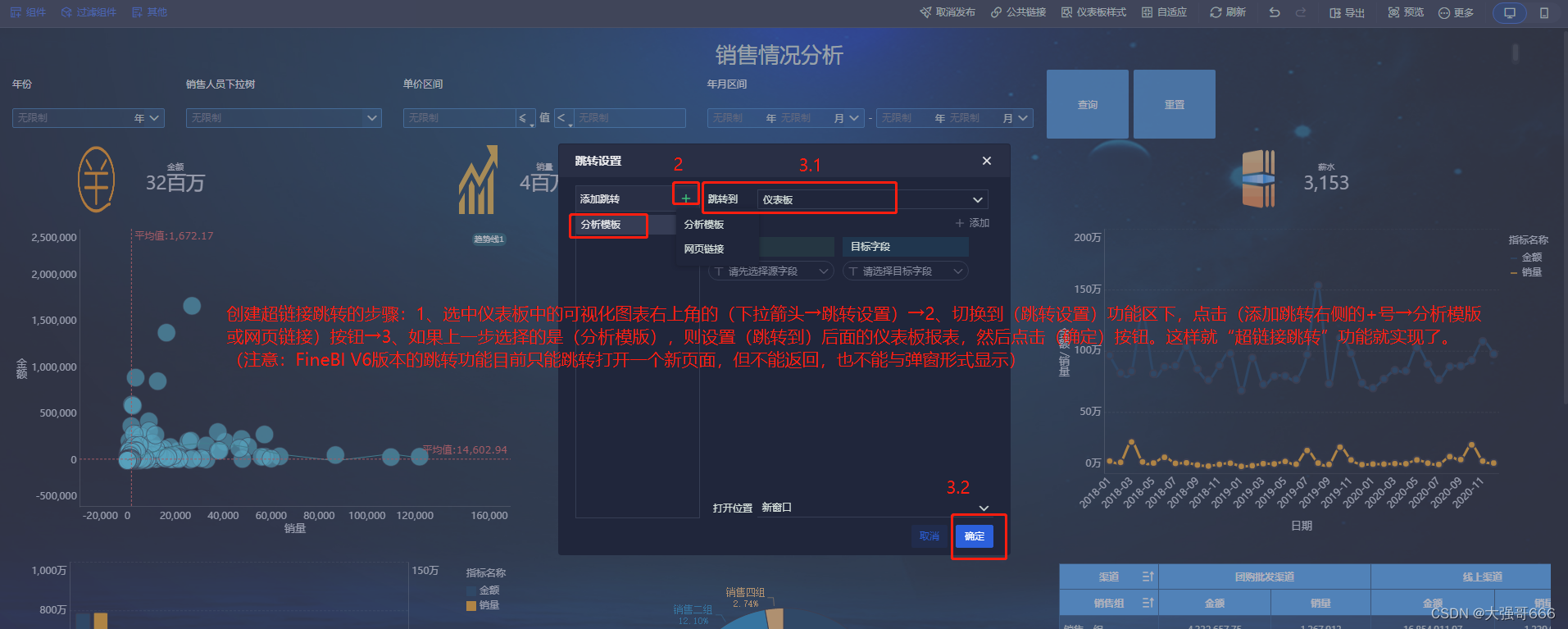Viewport: 1568px width, 629px height.
Task: Close the 跳转设置 dialog
Action: [987, 161]
